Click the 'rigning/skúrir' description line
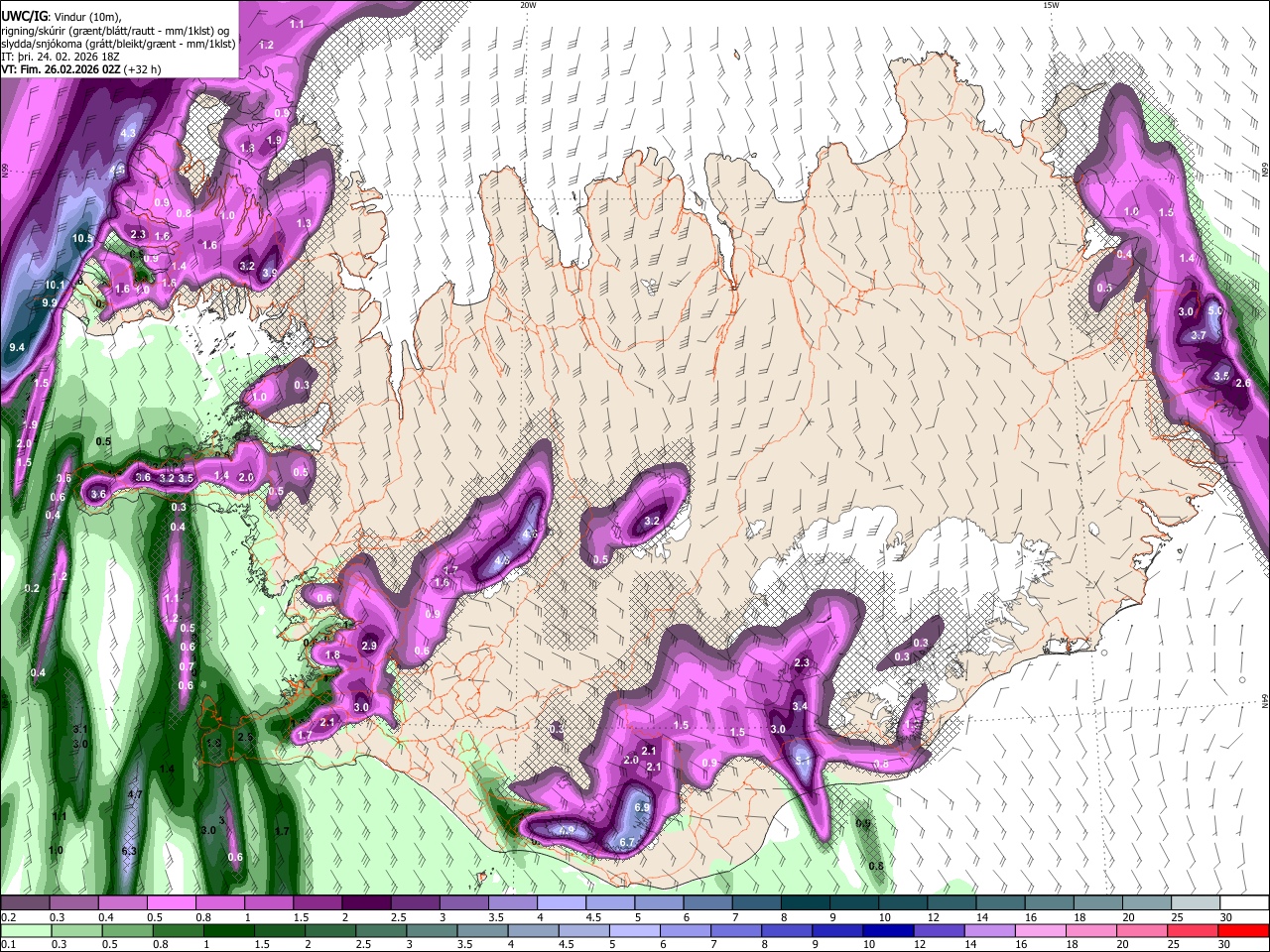1270x952 pixels. [x=116, y=30]
